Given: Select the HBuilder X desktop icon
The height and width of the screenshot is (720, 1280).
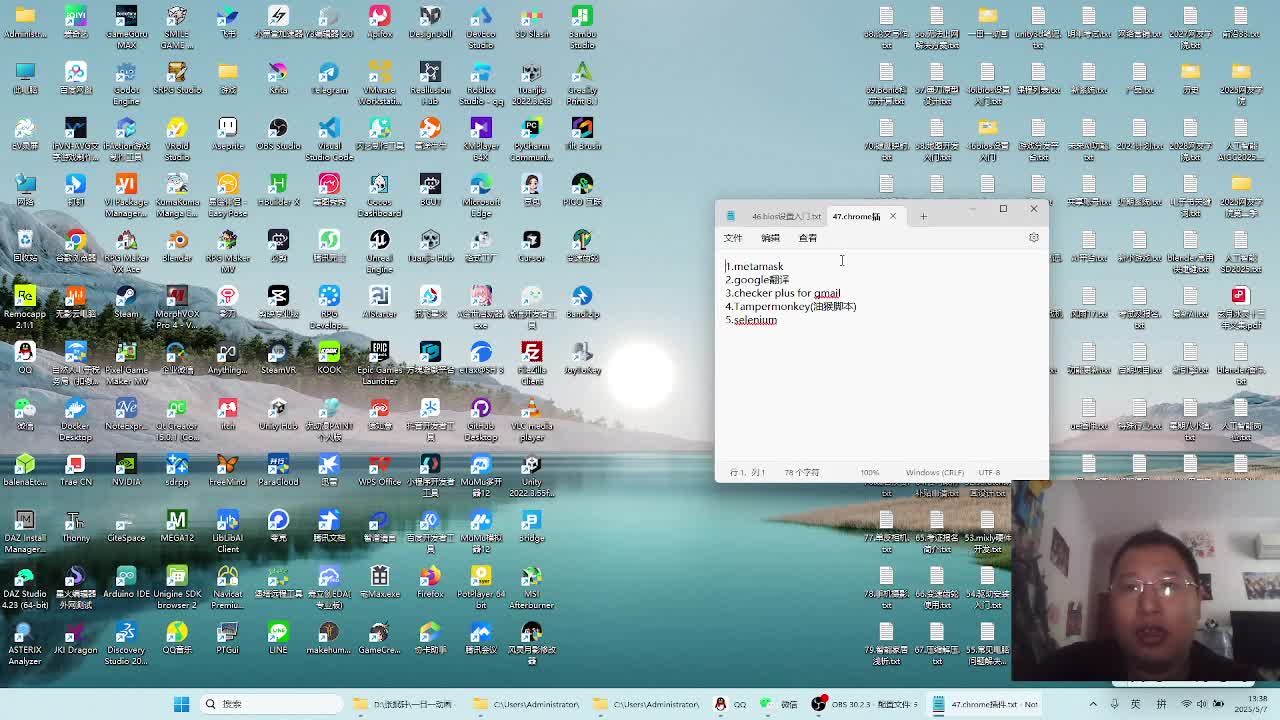Looking at the screenshot, I should (x=278, y=191).
